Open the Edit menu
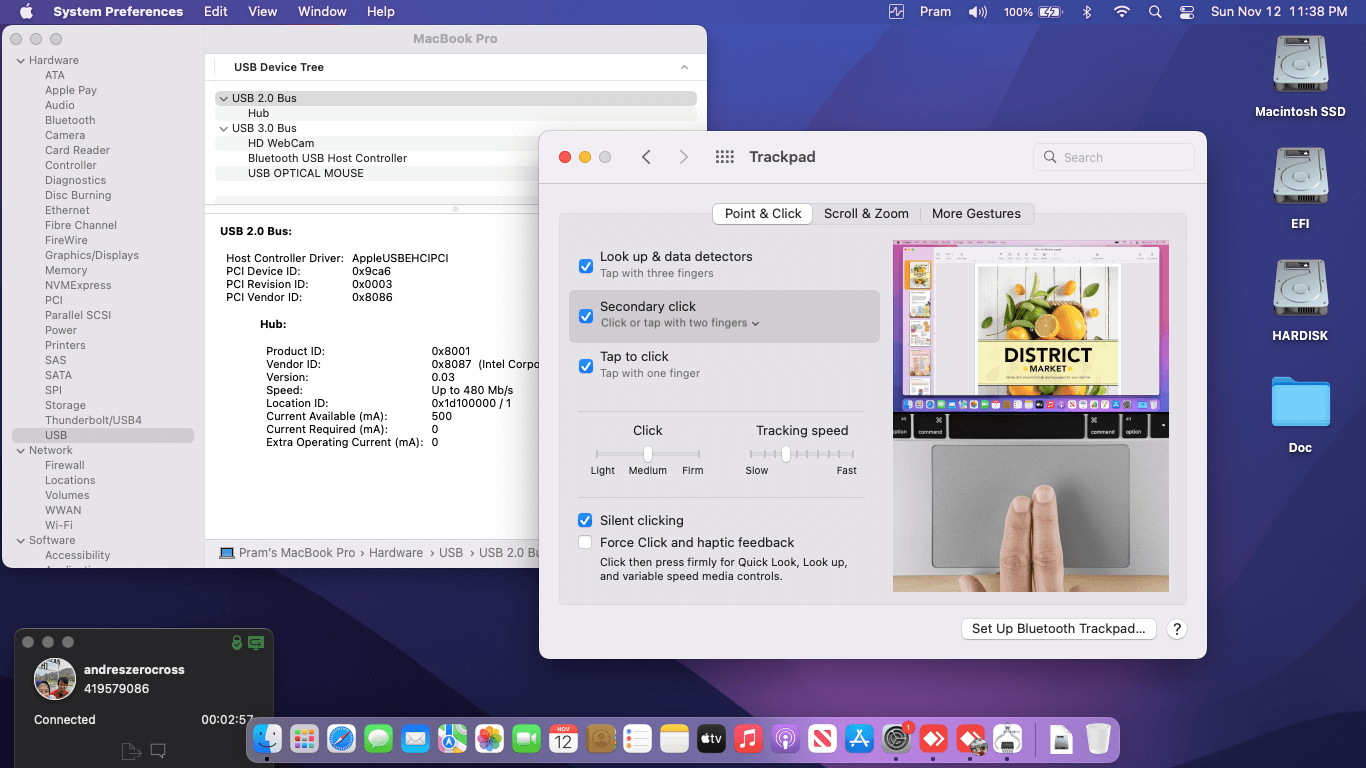This screenshot has width=1366, height=768. 215,12
